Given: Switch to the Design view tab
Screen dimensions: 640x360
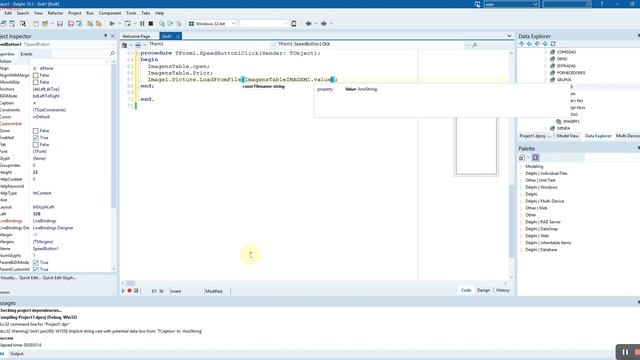Looking at the screenshot, I should click(483, 290).
